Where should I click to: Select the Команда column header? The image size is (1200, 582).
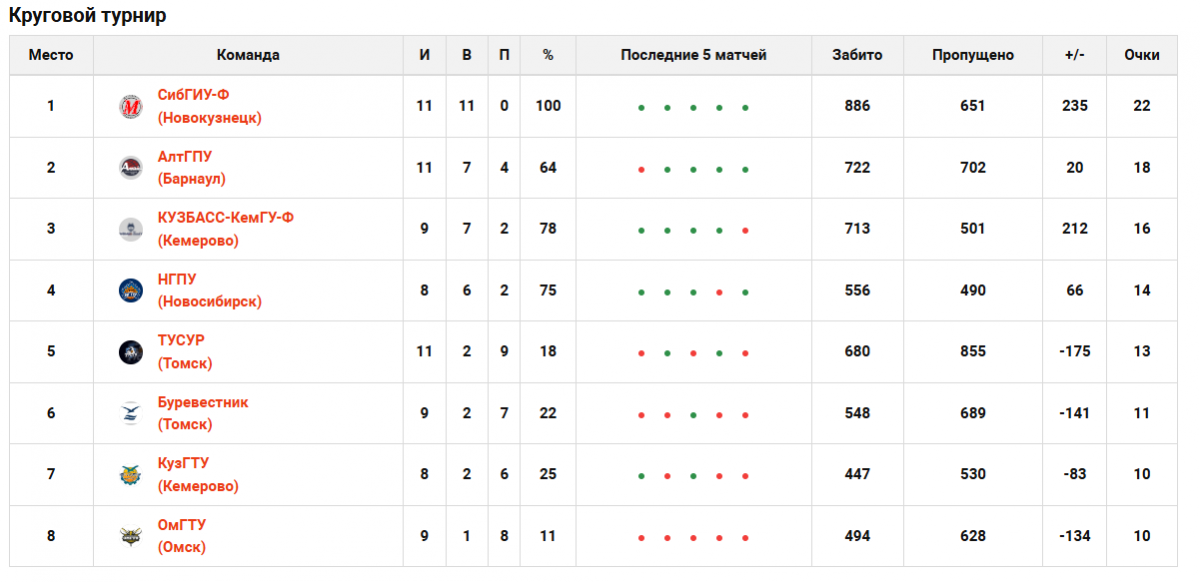[x=248, y=55]
